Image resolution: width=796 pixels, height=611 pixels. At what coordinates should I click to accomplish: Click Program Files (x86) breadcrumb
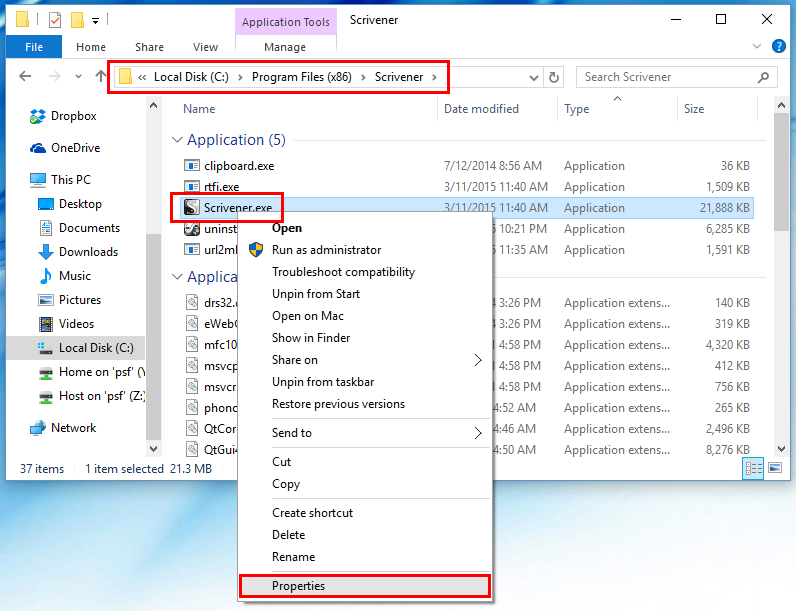(302, 77)
